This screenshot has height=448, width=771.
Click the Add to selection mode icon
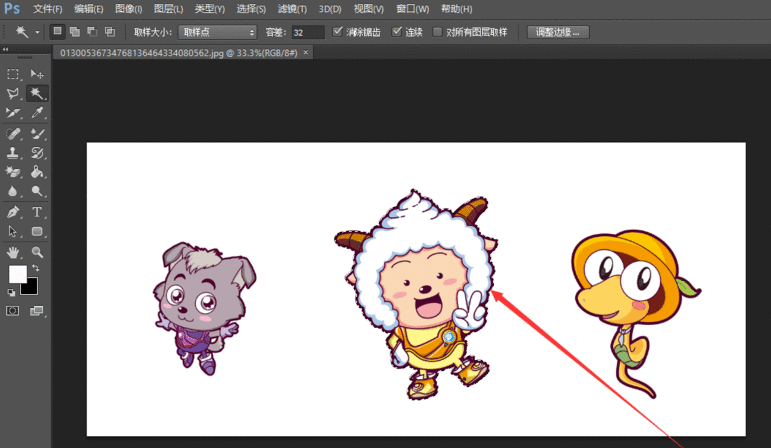pos(75,32)
